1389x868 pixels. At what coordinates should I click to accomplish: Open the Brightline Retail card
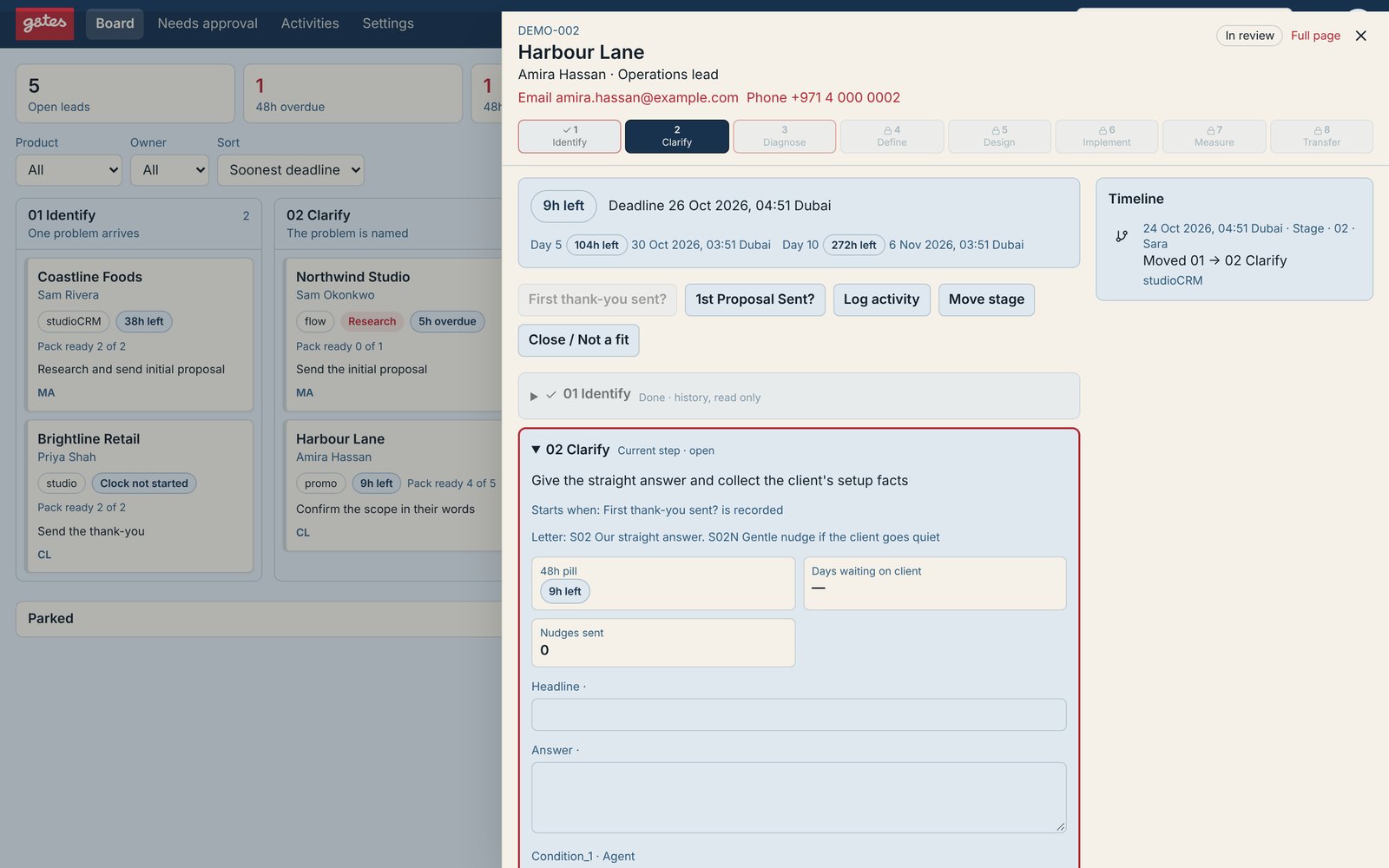(x=139, y=496)
